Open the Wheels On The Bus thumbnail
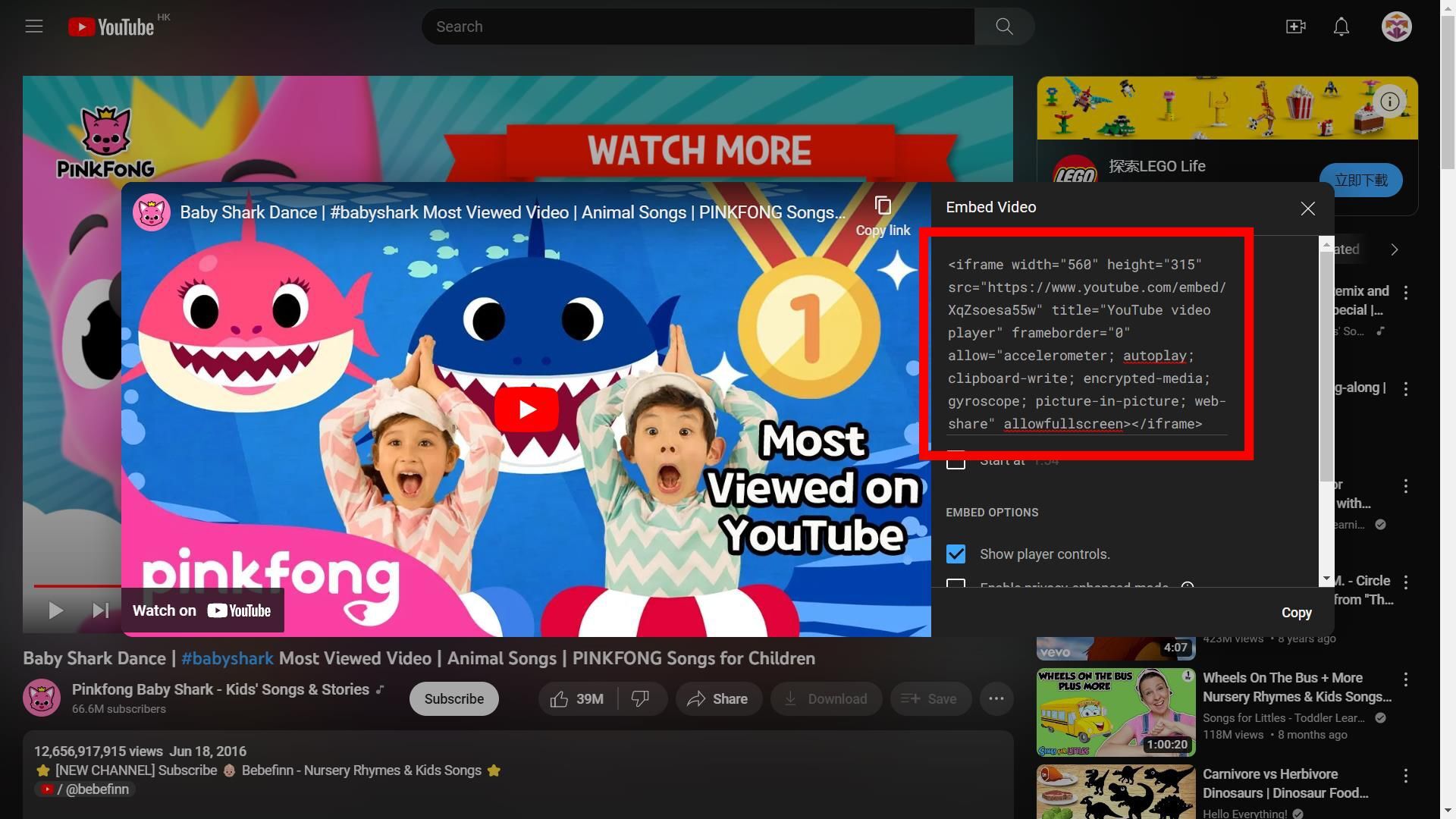Image resolution: width=1456 pixels, height=819 pixels. point(1116,712)
